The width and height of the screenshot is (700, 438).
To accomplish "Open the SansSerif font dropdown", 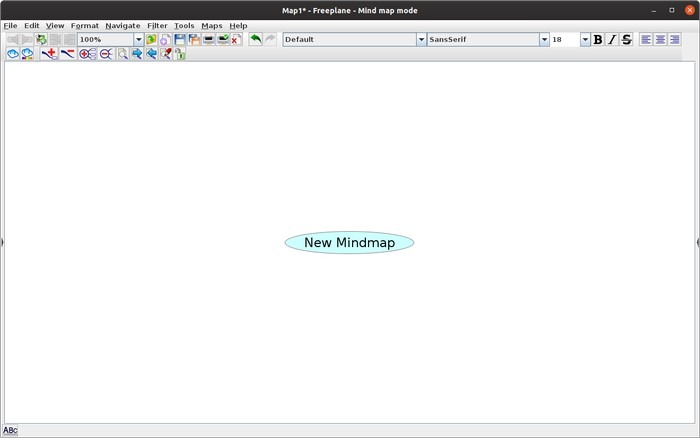I will coord(544,39).
